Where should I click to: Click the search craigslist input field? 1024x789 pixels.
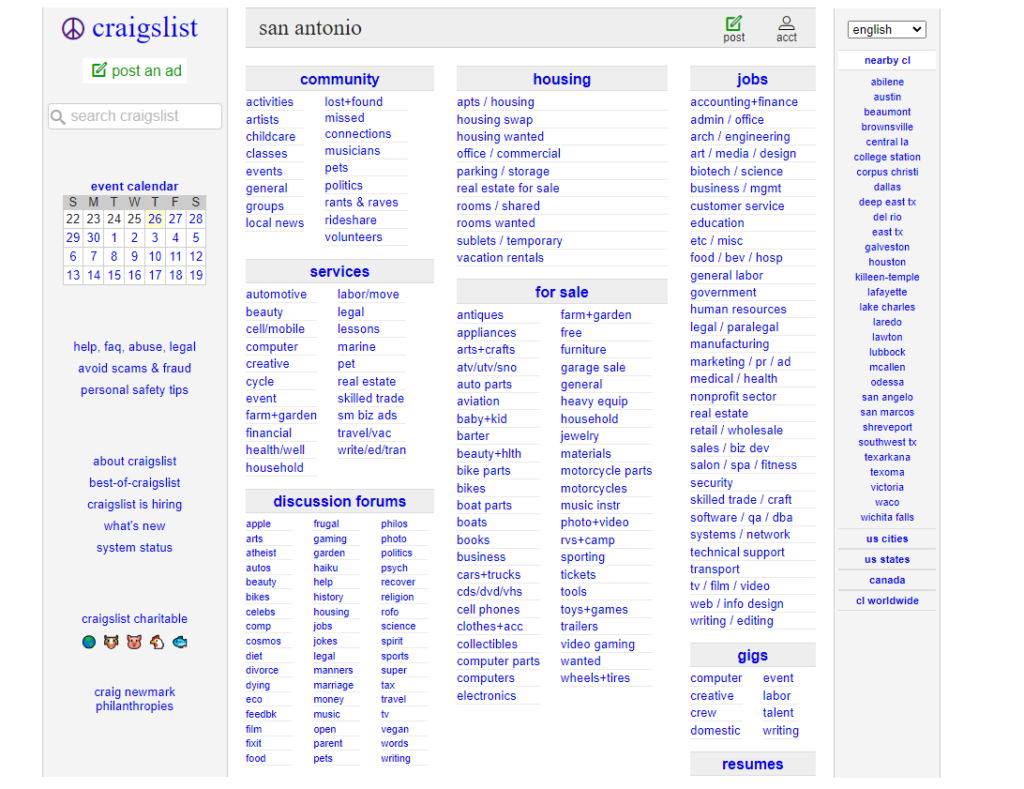pyautogui.click(x=135, y=116)
